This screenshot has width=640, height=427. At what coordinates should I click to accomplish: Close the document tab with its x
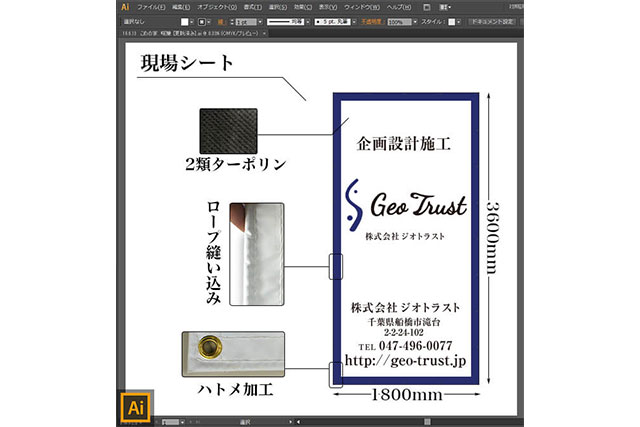(x=264, y=33)
